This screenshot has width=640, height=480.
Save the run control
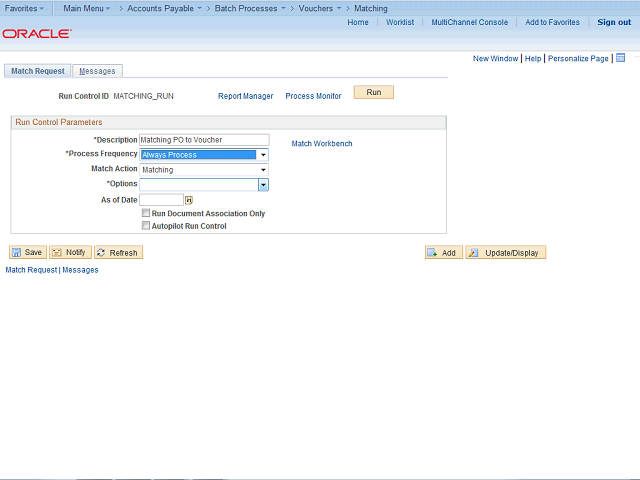pos(28,252)
